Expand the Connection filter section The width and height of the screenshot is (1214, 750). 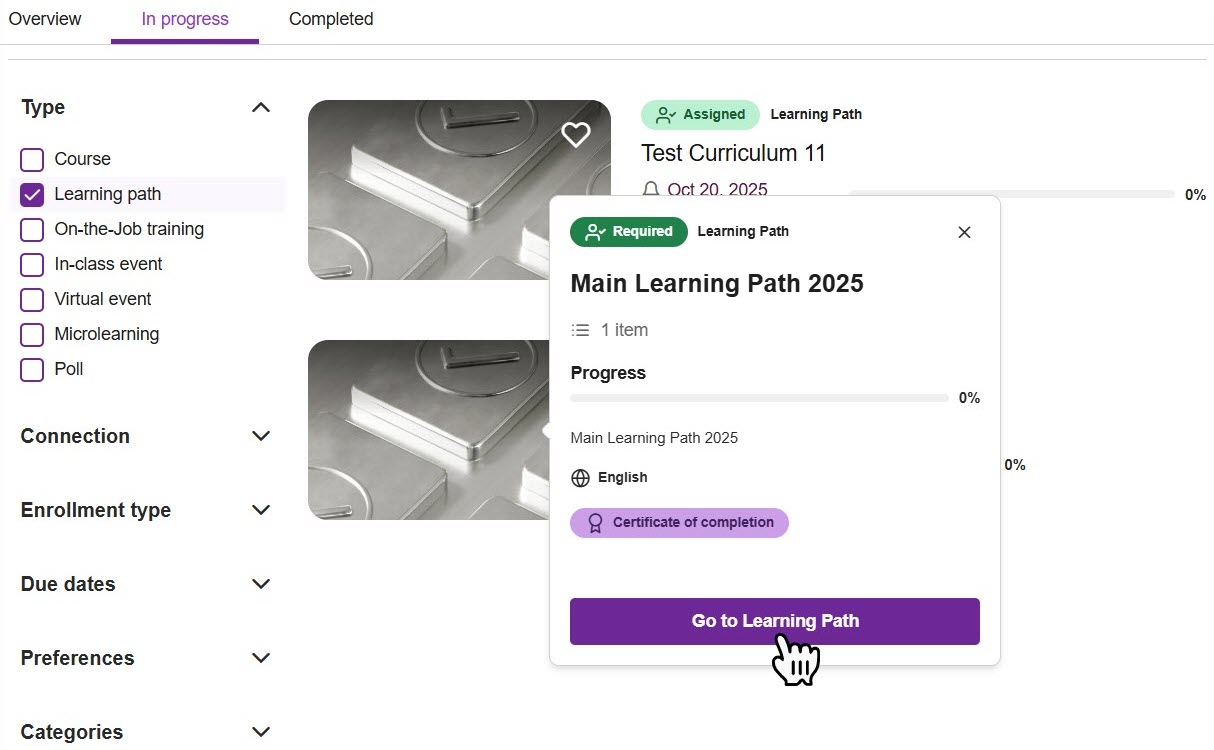(261, 436)
